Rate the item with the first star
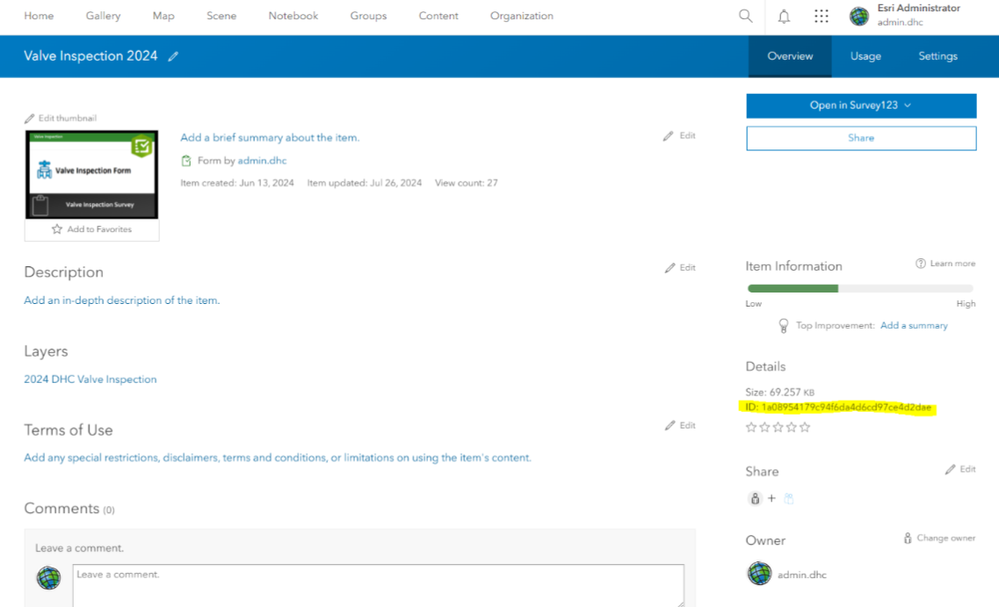Viewport: 999px width, 607px height. tap(751, 427)
